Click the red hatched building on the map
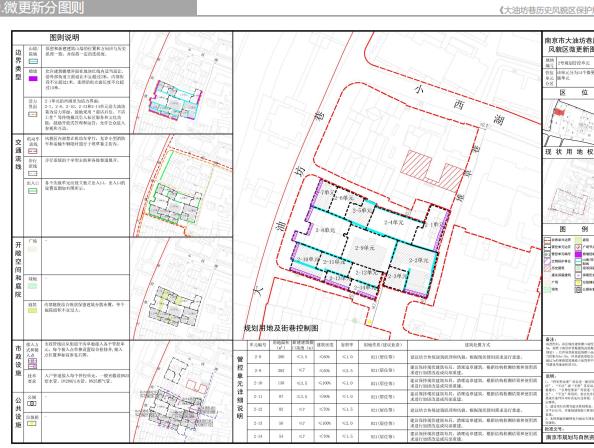The height and width of the screenshot is (448, 594). point(433,170)
